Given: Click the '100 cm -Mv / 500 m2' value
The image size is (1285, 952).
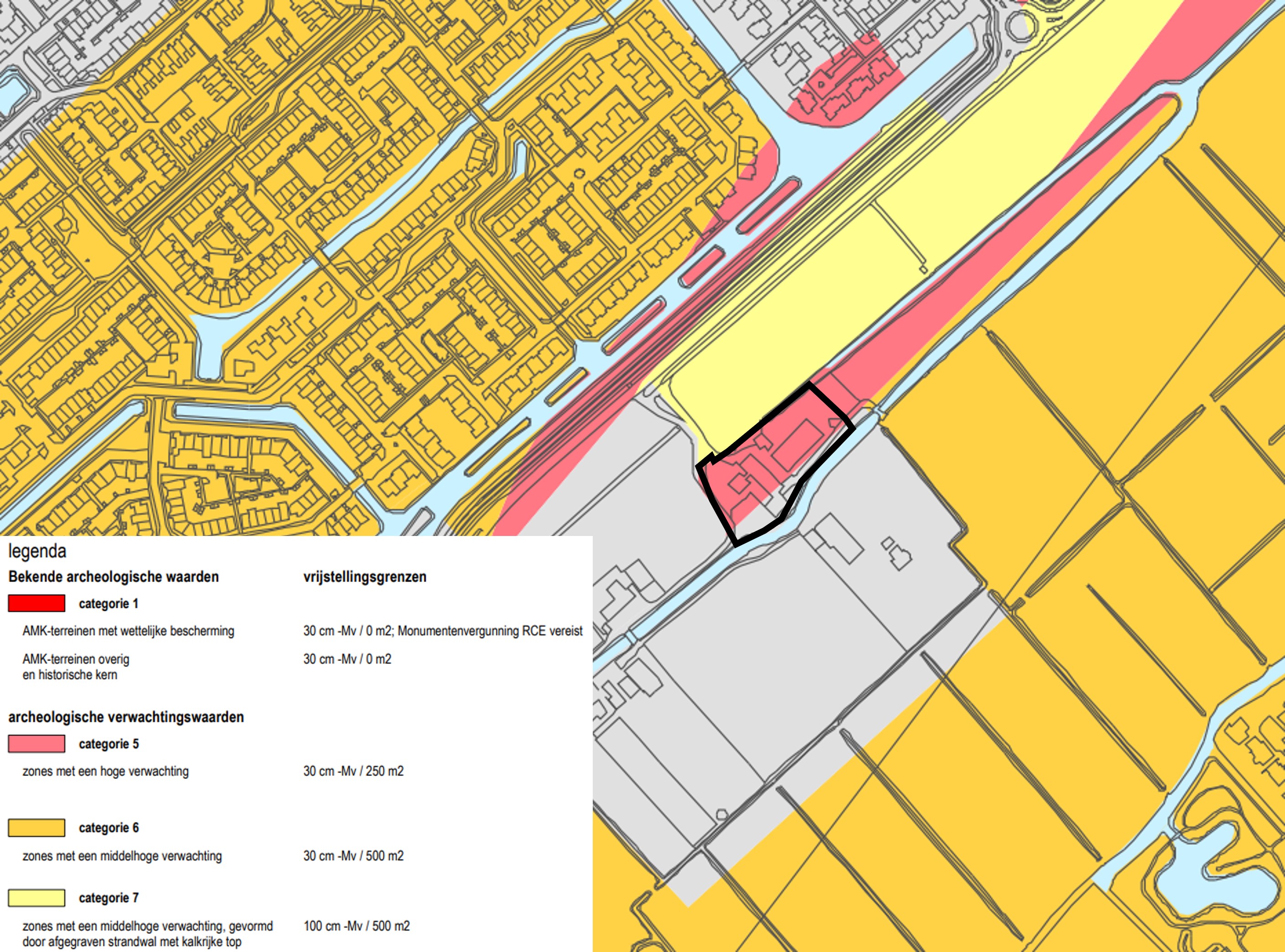Looking at the screenshot, I should (357, 926).
